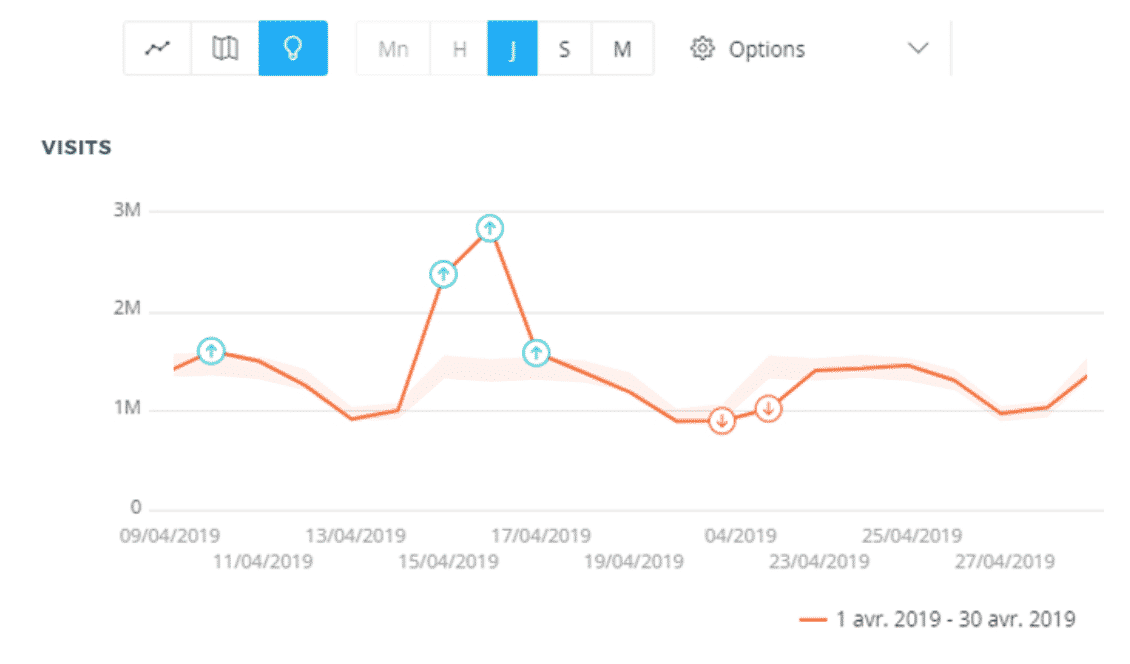
Task: Switch to the line chart view
Action: (157, 48)
